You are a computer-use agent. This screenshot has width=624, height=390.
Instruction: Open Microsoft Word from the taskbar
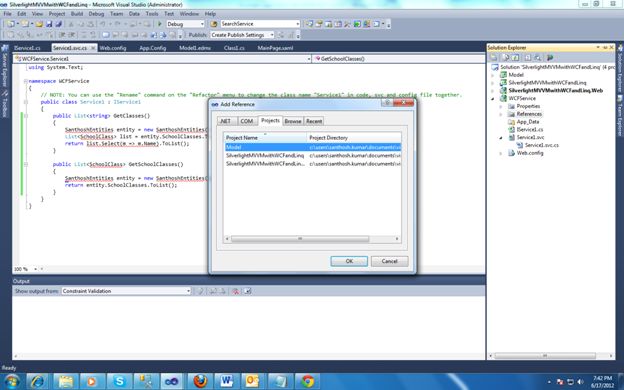click(227, 381)
